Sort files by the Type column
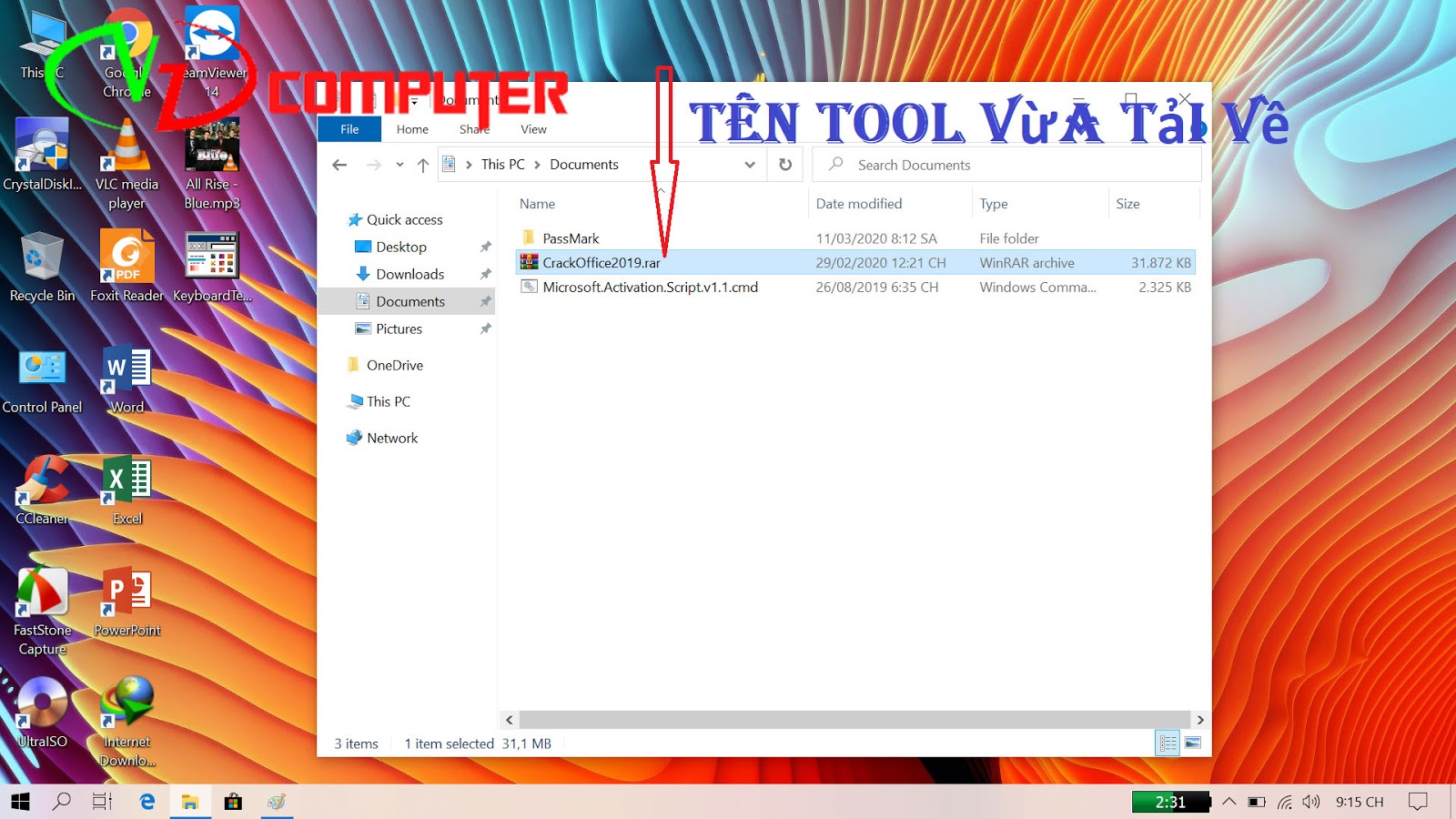The width and height of the screenshot is (1456, 819). [994, 204]
